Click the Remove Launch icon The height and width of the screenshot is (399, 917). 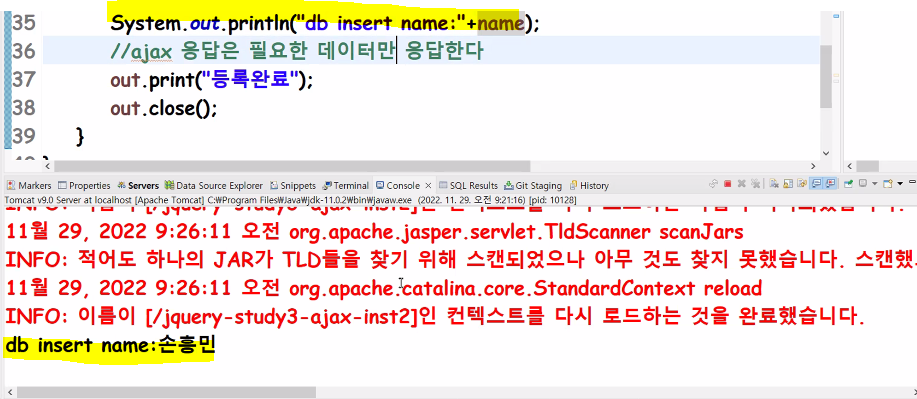pyautogui.click(x=742, y=184)
